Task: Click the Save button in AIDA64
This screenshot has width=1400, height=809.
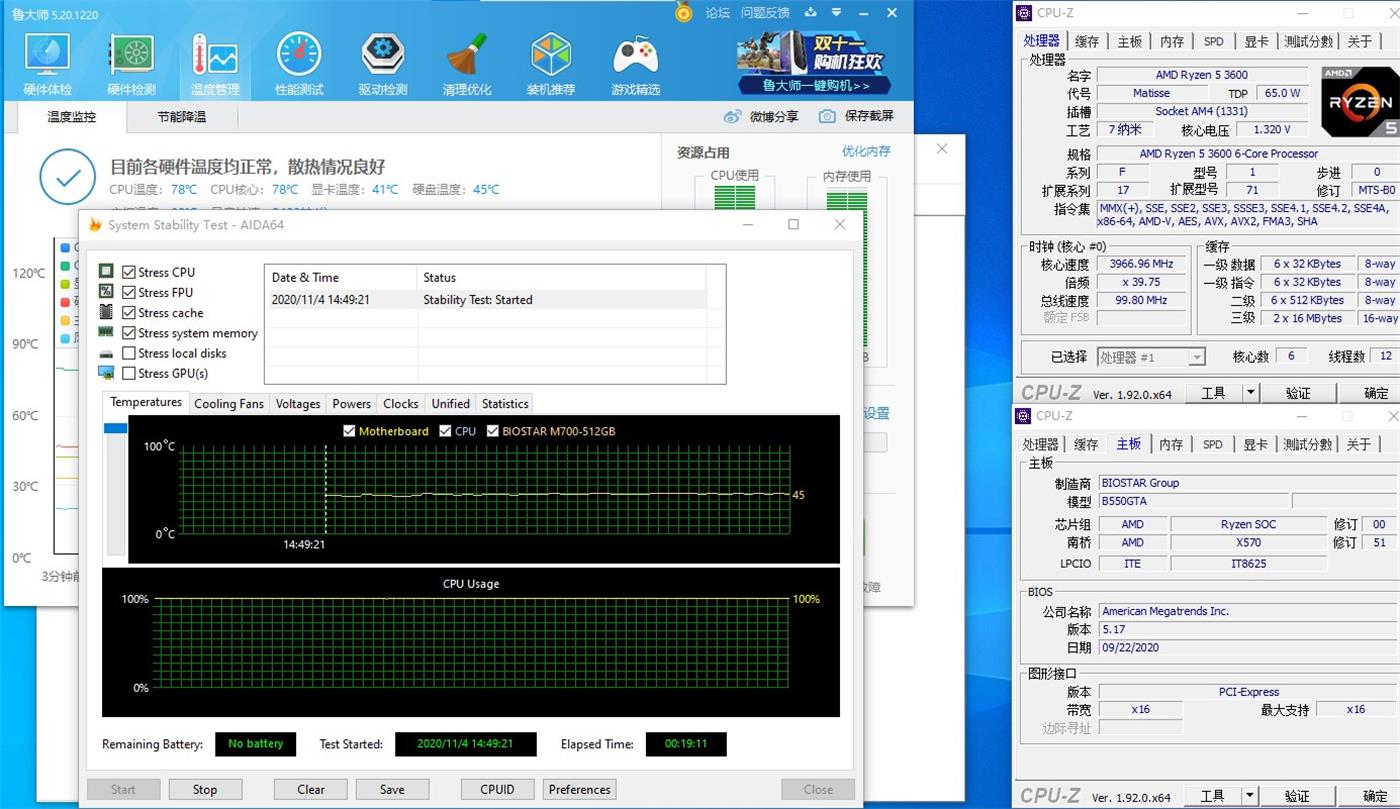Action: click(392, 789)
